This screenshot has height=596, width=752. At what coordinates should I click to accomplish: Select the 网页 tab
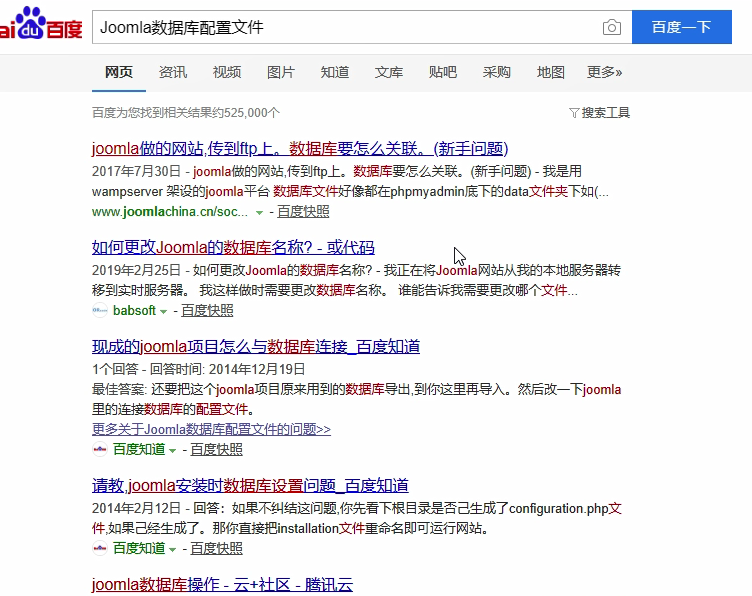[x=118, y=72]
